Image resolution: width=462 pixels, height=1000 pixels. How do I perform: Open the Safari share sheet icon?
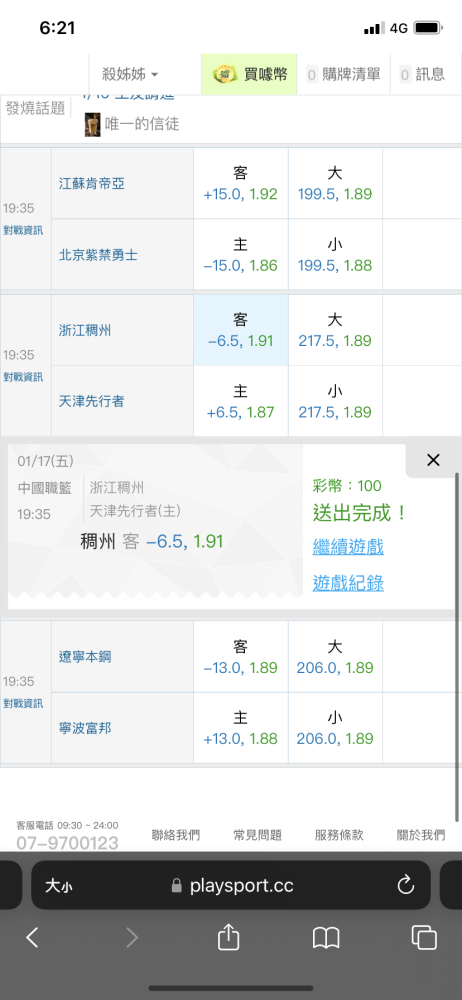click(x=228, y=937)
